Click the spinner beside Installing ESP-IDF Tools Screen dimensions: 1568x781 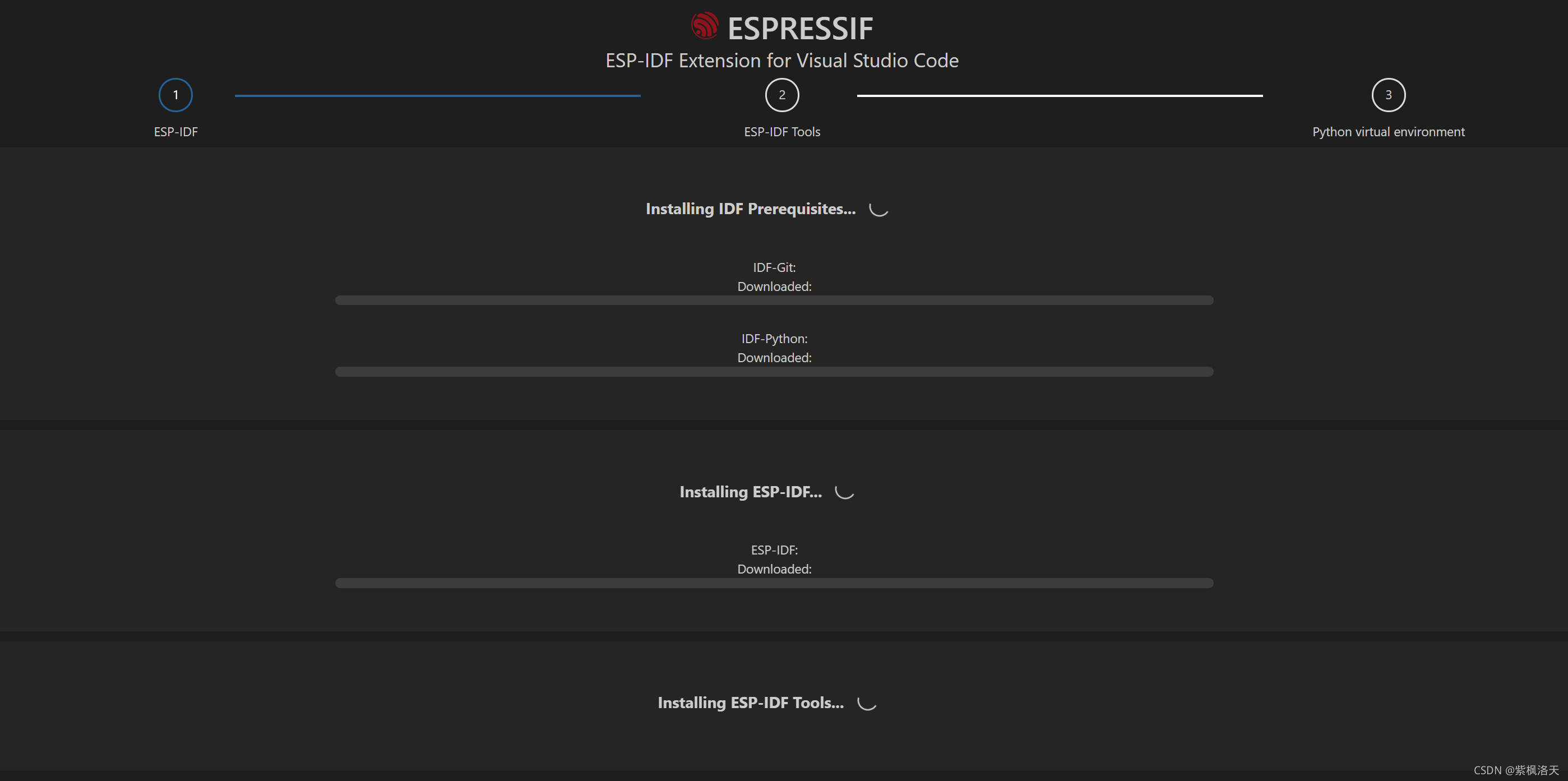click(x=866, y=703)
